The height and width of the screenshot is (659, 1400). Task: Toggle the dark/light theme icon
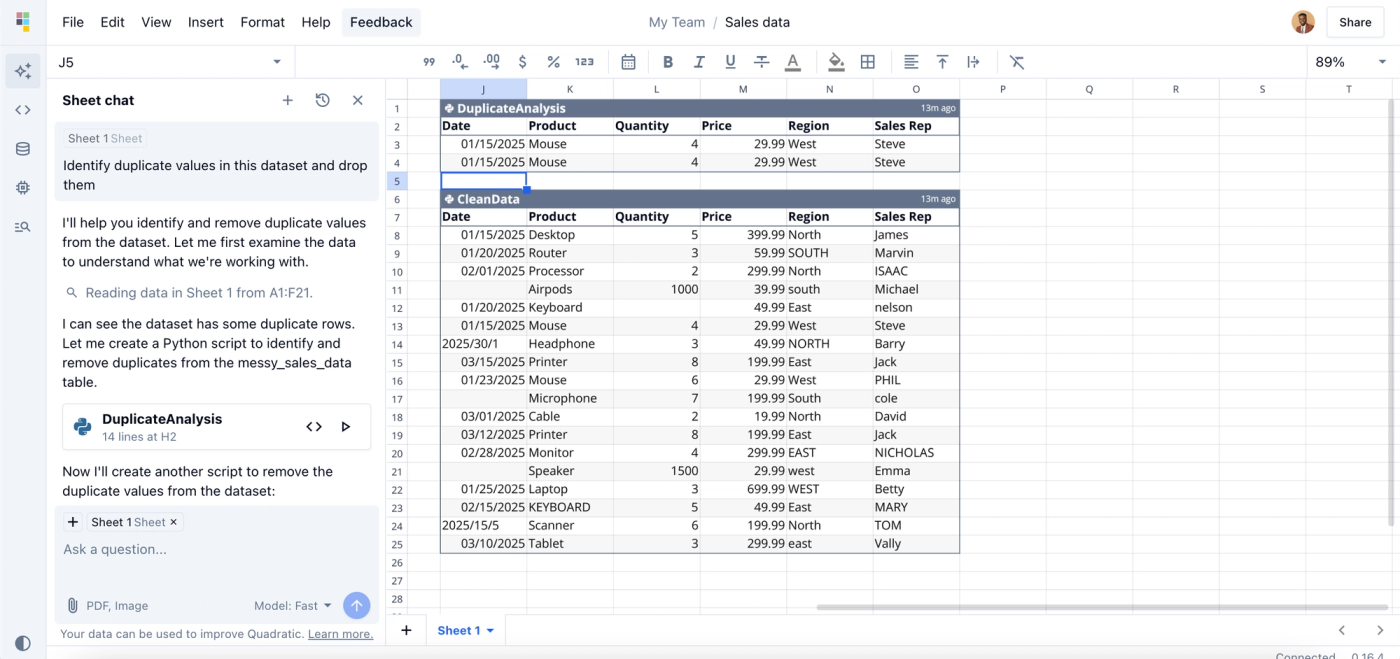point(23,643)
